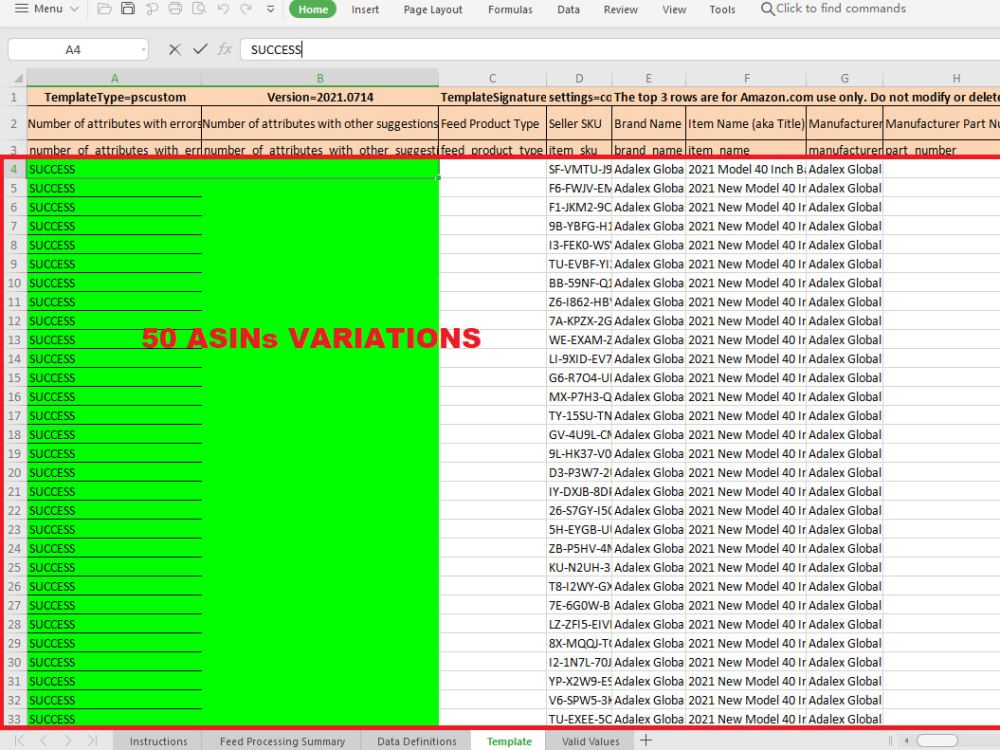Viewport: 1000px width, 750px height.
Task: Click SKU cell 'F6-FWJV-EN' in row 5
Action: 579,188
